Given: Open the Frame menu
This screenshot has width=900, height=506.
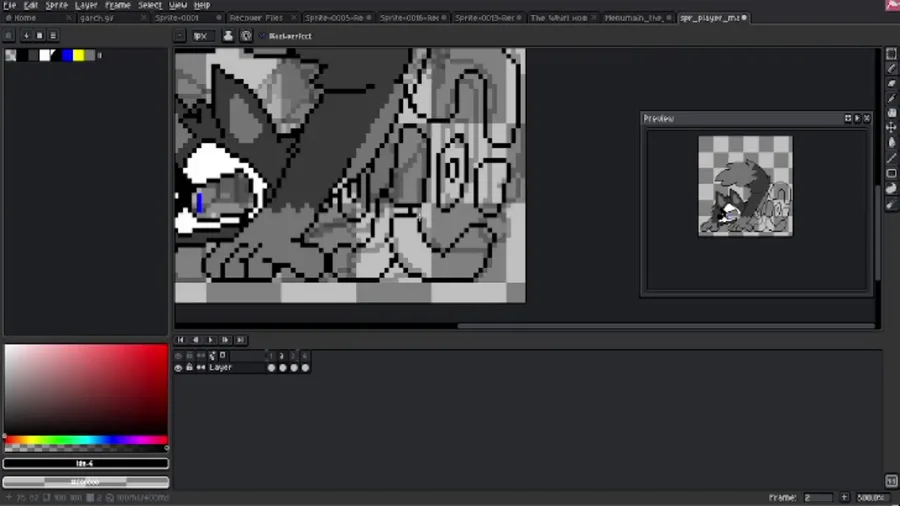Looking at the screenshot, I should (118, 5).
